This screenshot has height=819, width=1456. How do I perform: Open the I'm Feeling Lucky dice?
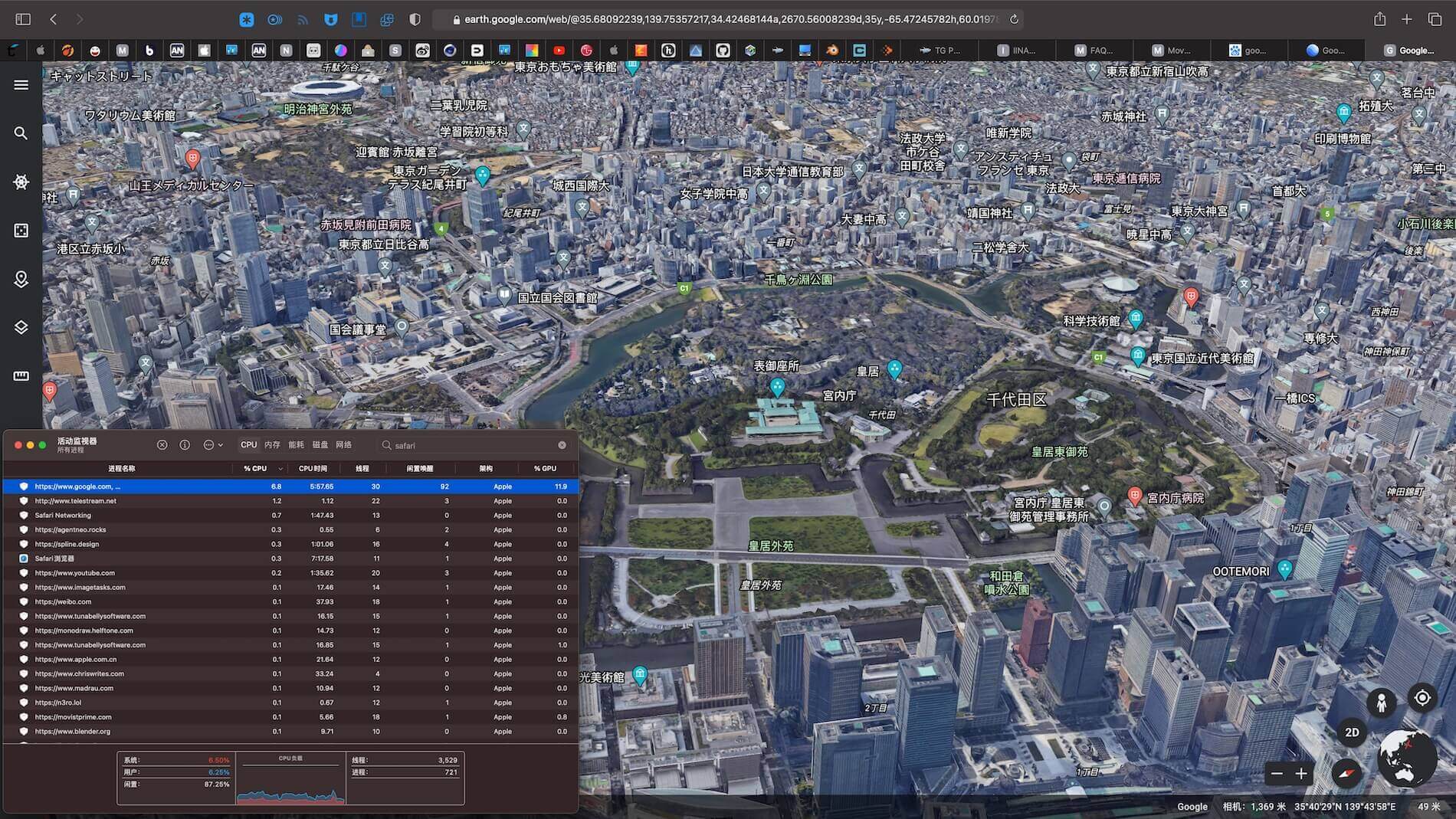point(21,231)
